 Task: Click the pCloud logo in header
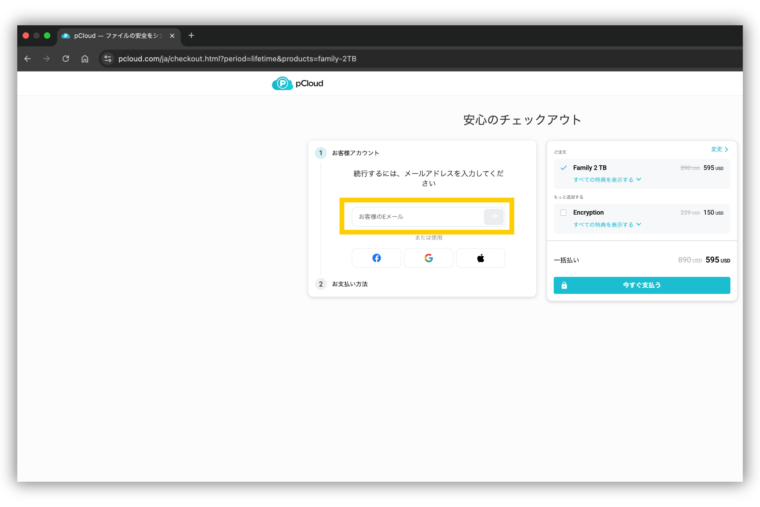click(298, 84)
